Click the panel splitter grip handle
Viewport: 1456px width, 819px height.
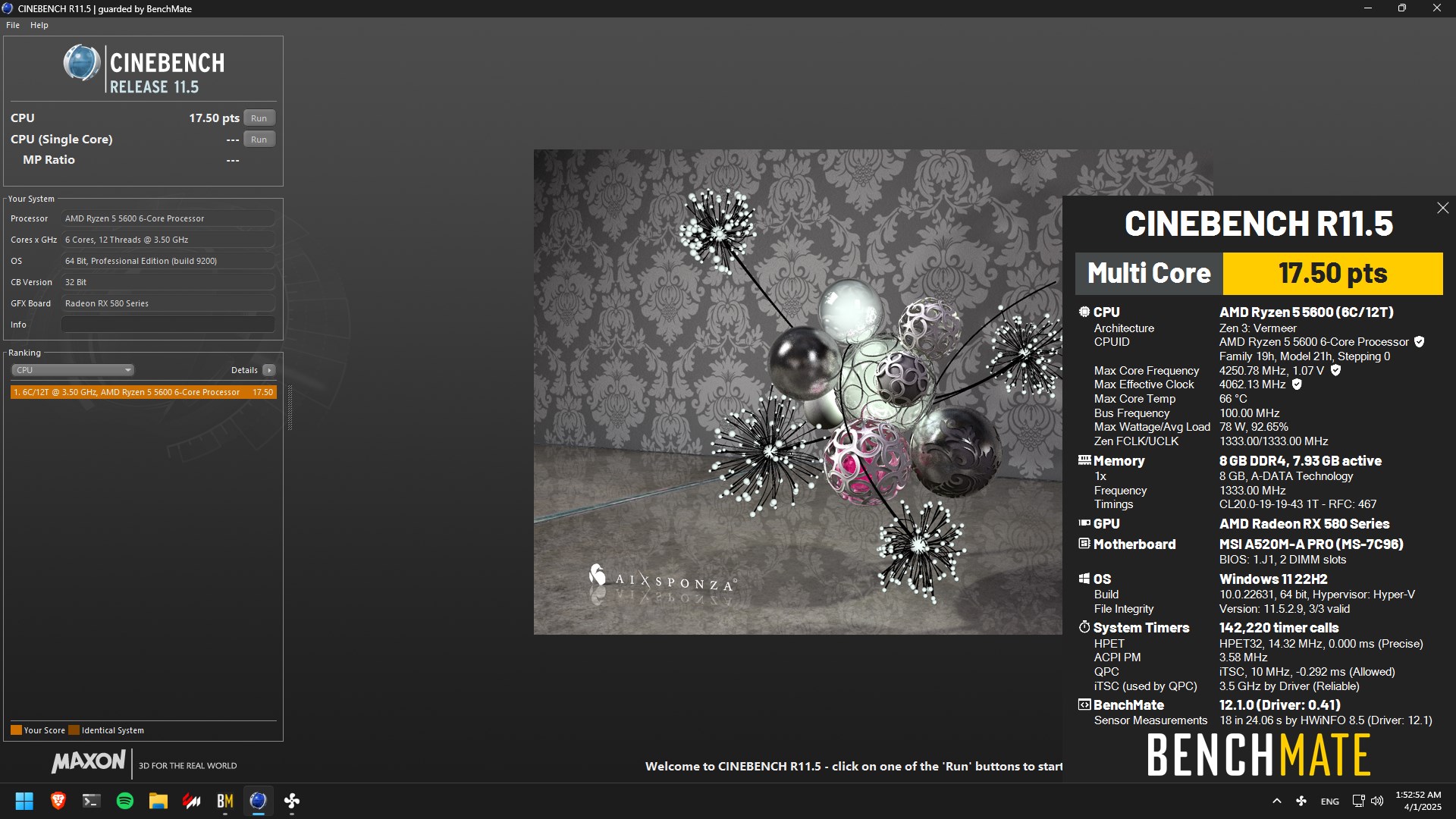point(290,407)
